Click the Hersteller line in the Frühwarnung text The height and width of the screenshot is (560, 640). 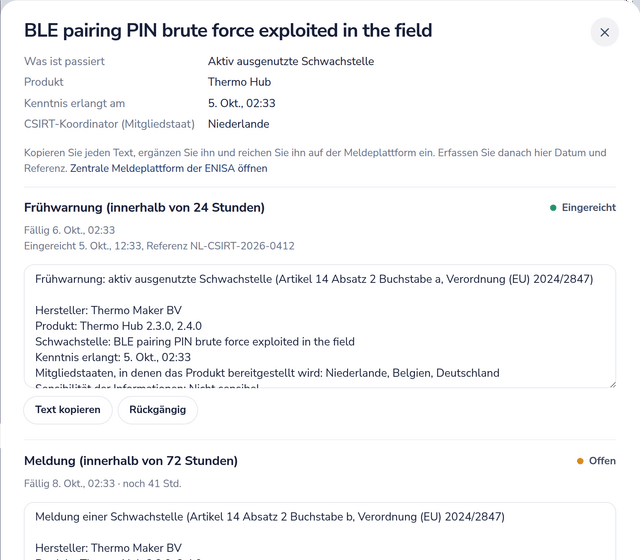click(109, 310)
